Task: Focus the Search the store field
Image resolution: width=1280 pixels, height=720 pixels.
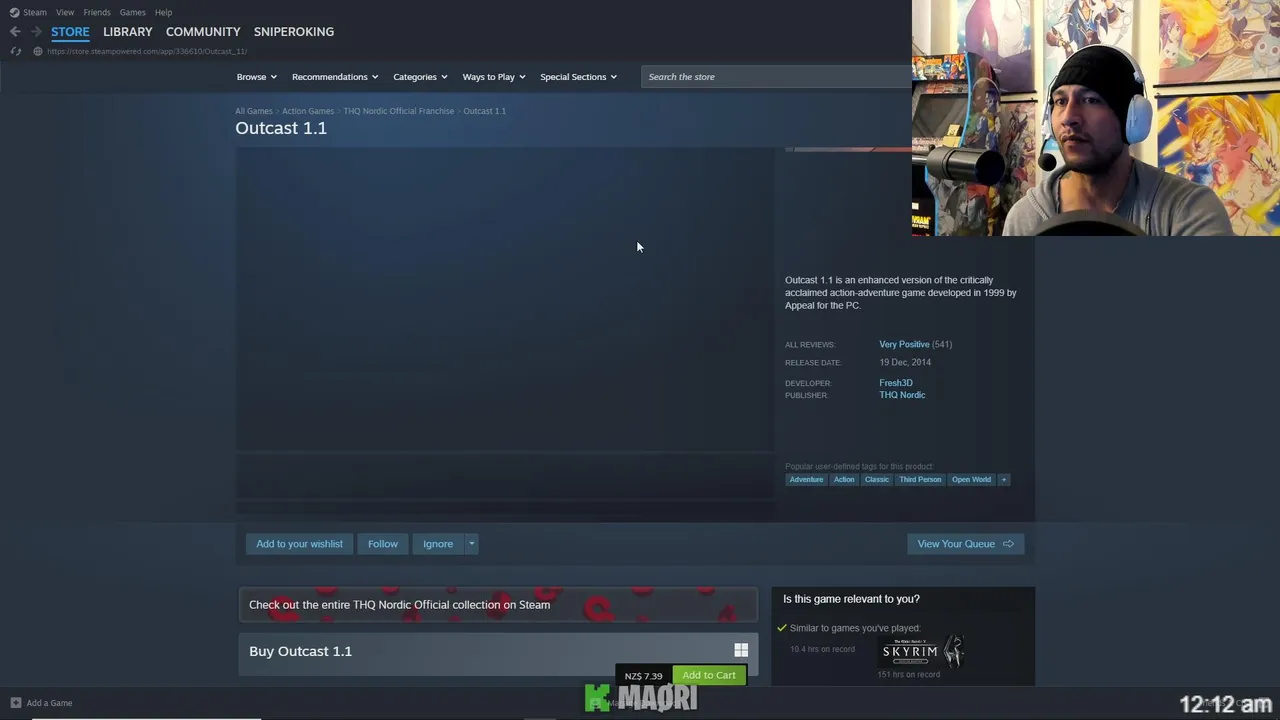Action: pyautogui.click(x=776, y=77)
